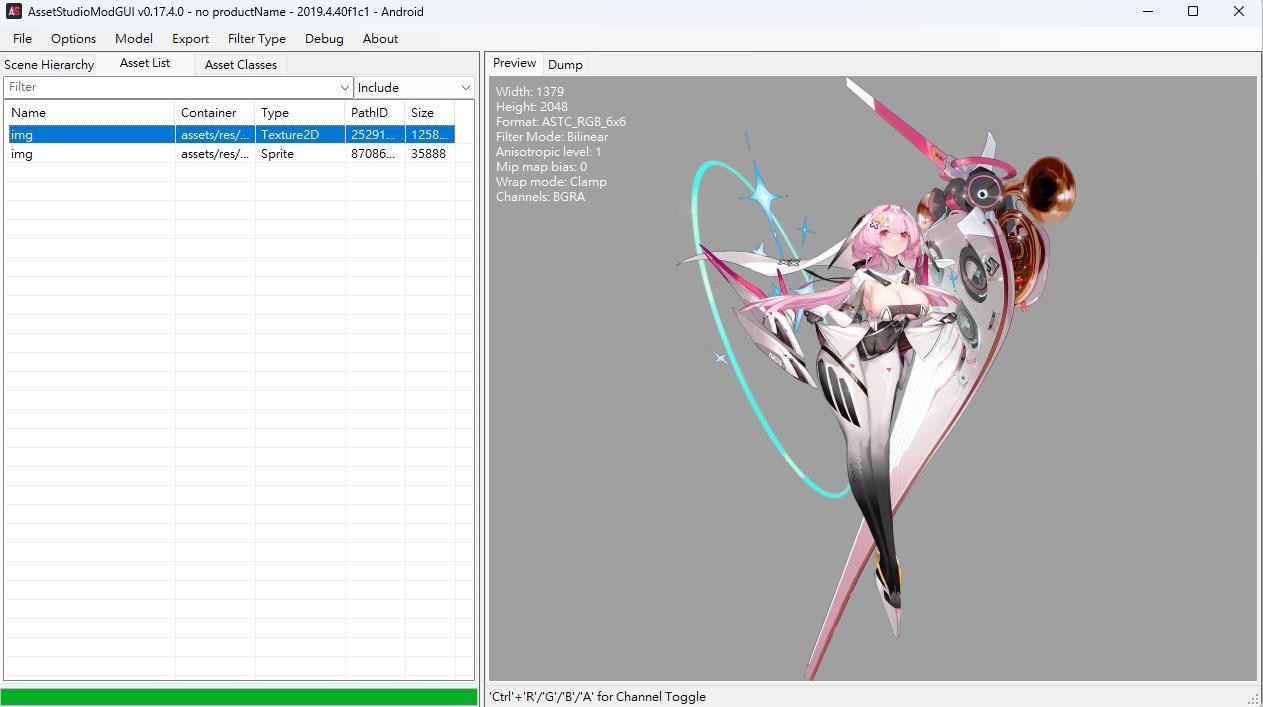Open the File menu
The image size is (1263, 707).
point(22,39)
